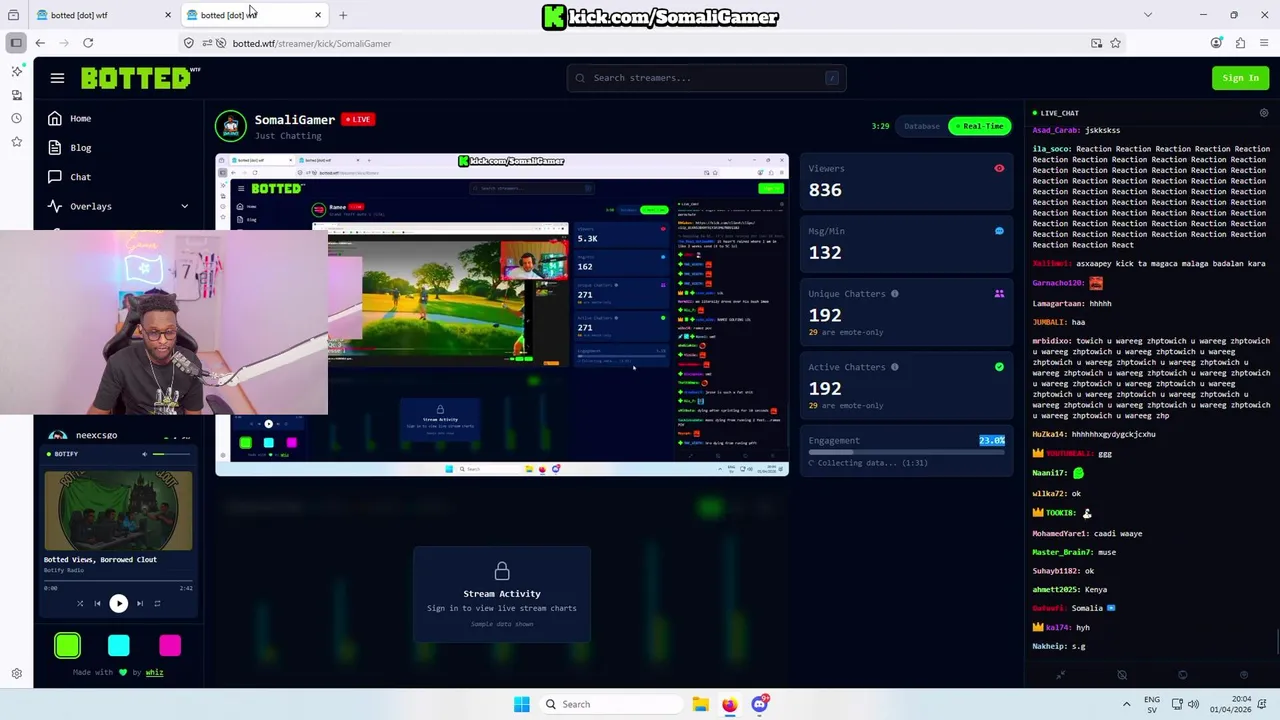
Task: Click the crossed-circle icon below chat
Action: click(1122, 675)
